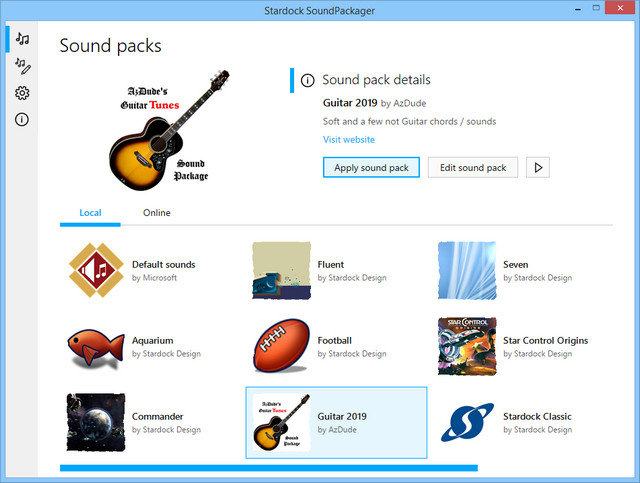Select the Football sound pack icon
640x483 pixels.
(282, 346)
